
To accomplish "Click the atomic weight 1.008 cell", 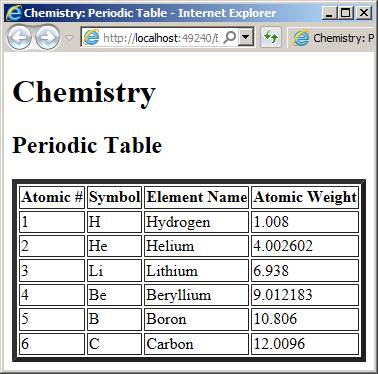I will coord(305,222).
